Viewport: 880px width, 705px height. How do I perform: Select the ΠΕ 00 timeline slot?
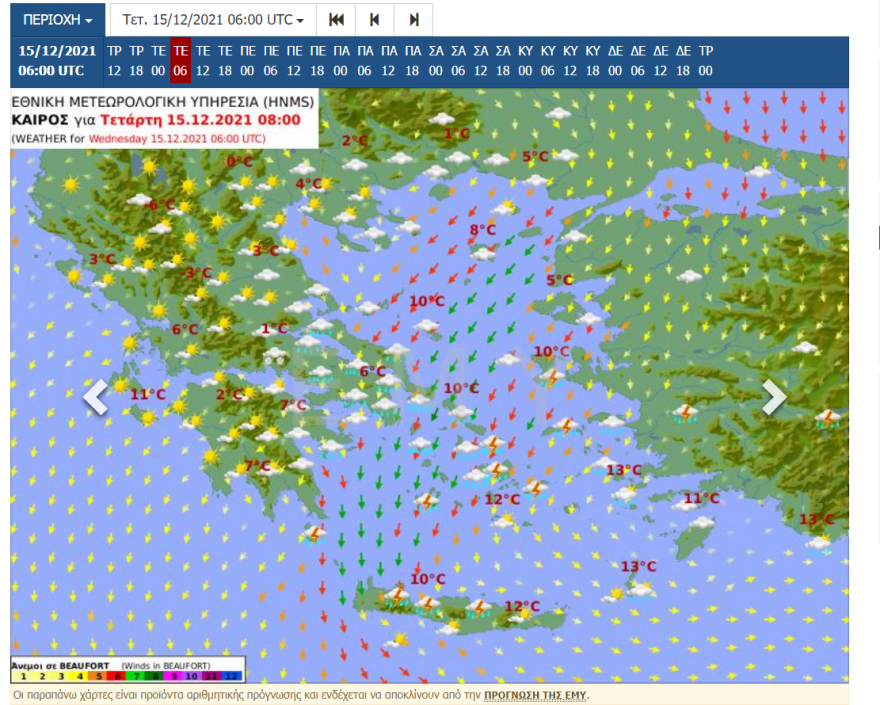[248, 61]
